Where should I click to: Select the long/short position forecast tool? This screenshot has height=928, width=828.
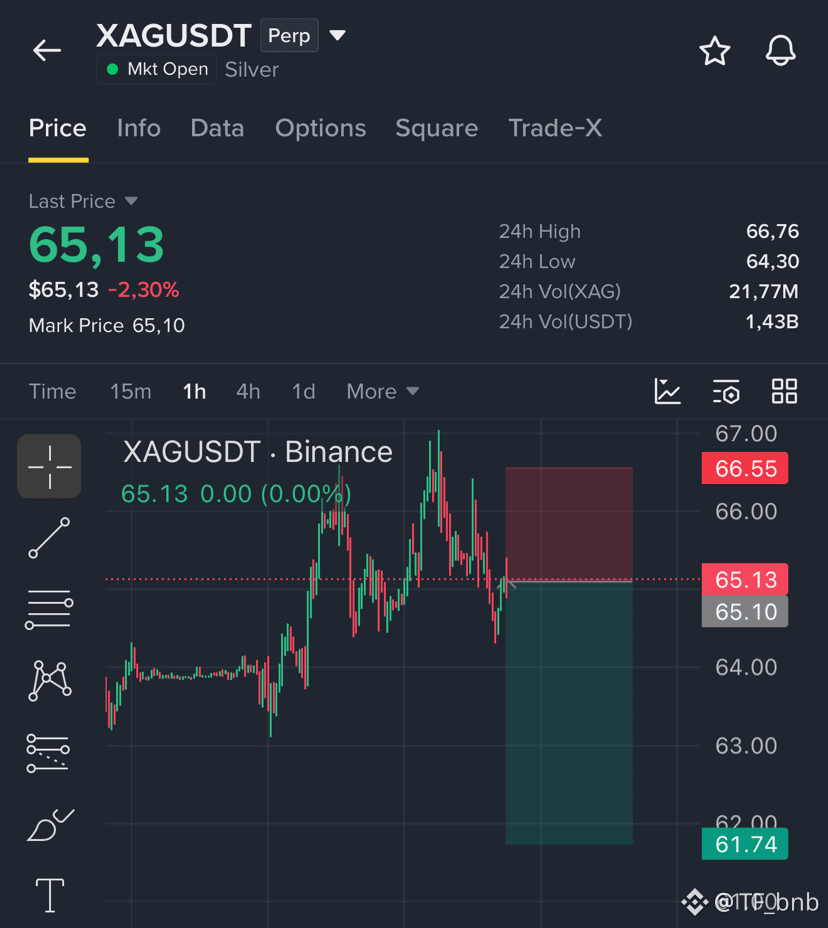48,753
